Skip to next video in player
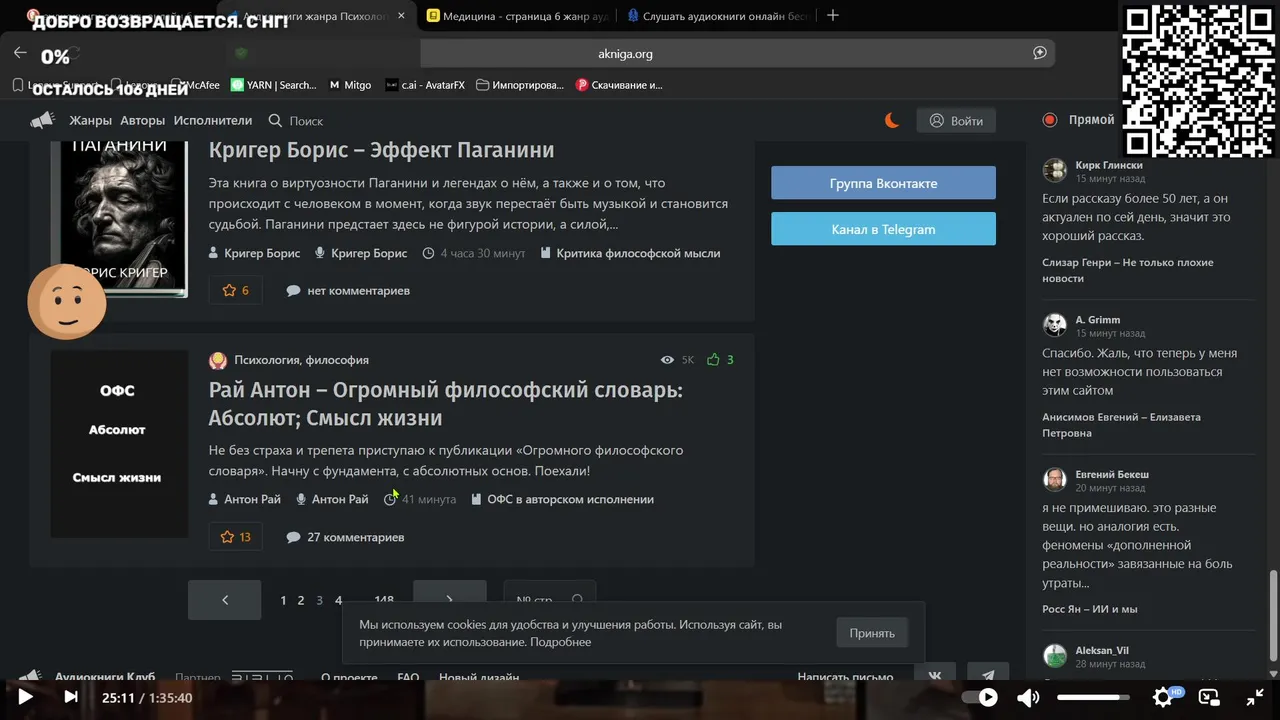Image resolution: width=1280 pixels, height=720 pixels. pos(71,697)
